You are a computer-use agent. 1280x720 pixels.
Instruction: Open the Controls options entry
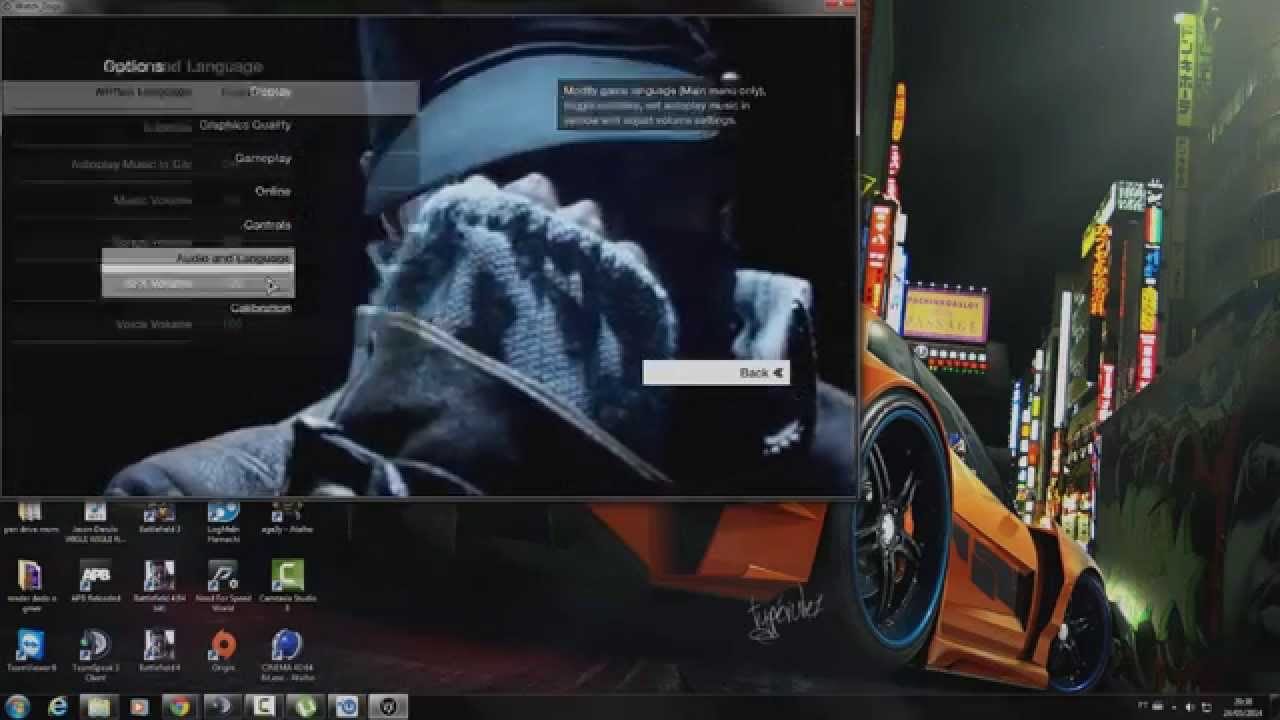[x=267, y=225]
